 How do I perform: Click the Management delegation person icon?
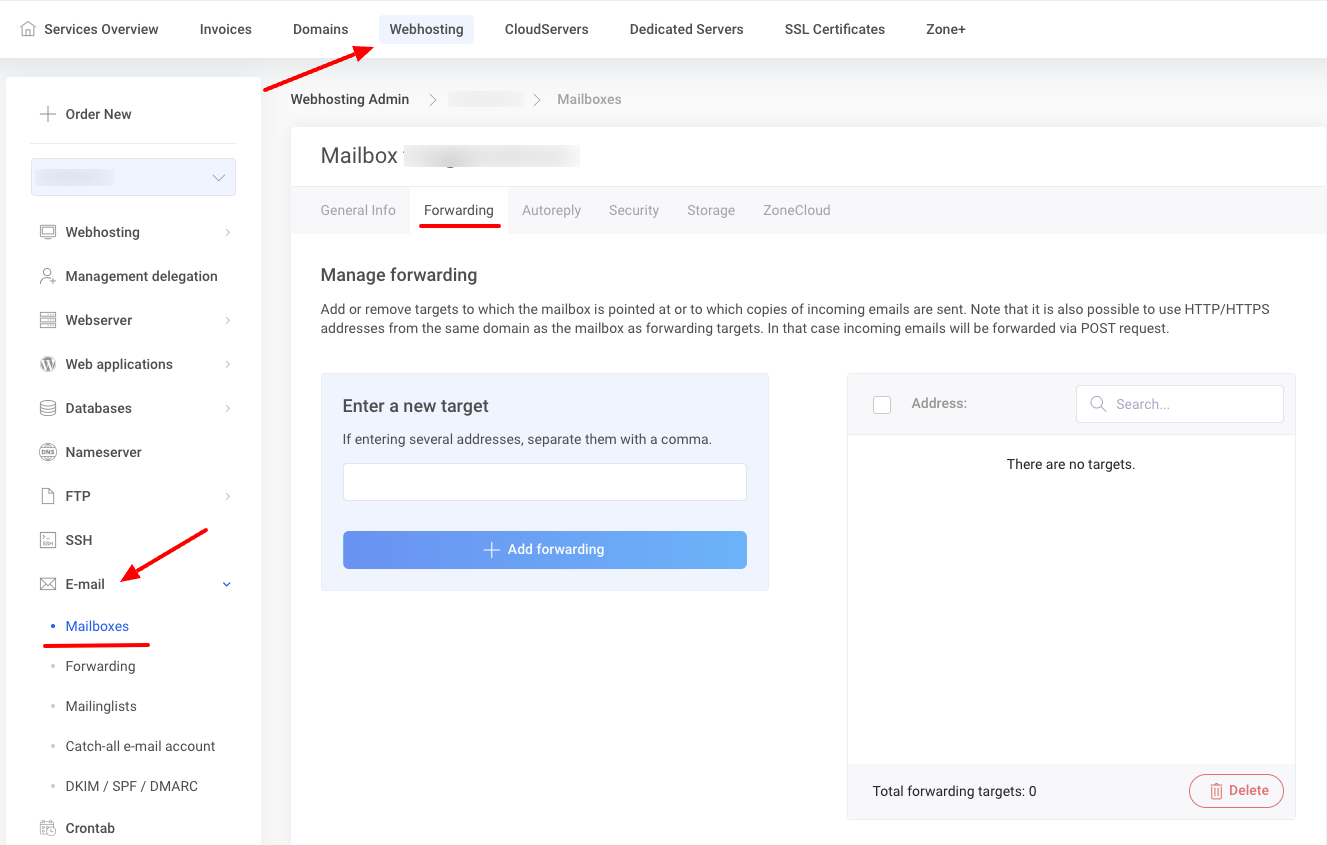48,276
